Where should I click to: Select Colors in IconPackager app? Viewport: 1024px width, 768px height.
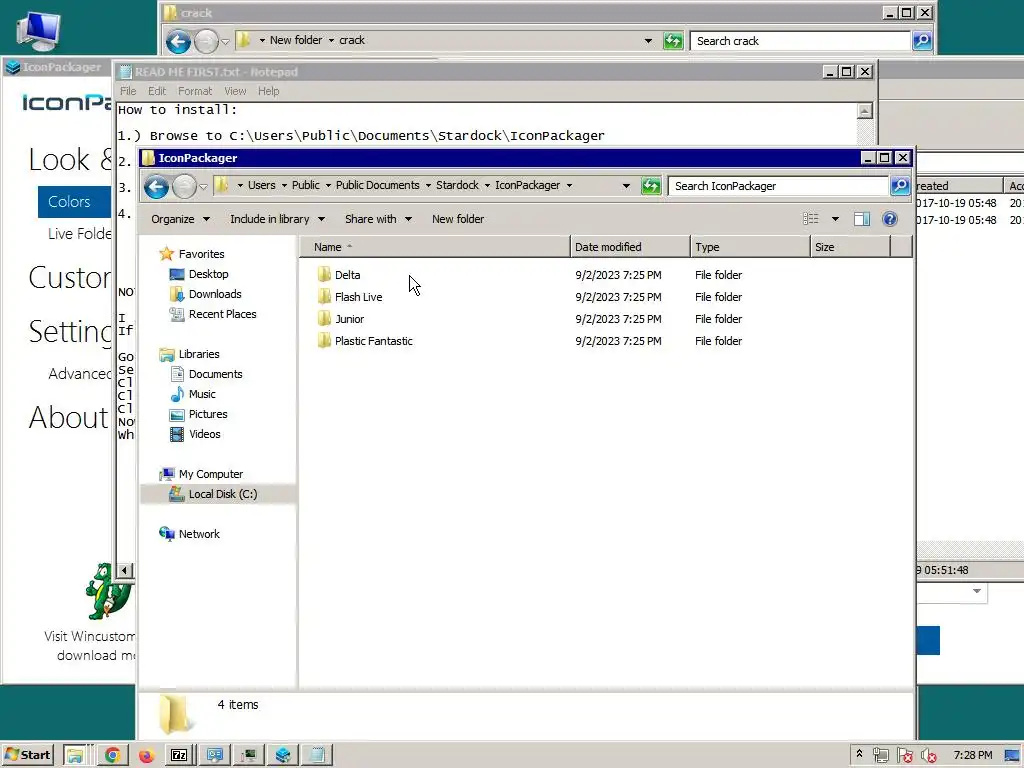click(x=74, y=202)
